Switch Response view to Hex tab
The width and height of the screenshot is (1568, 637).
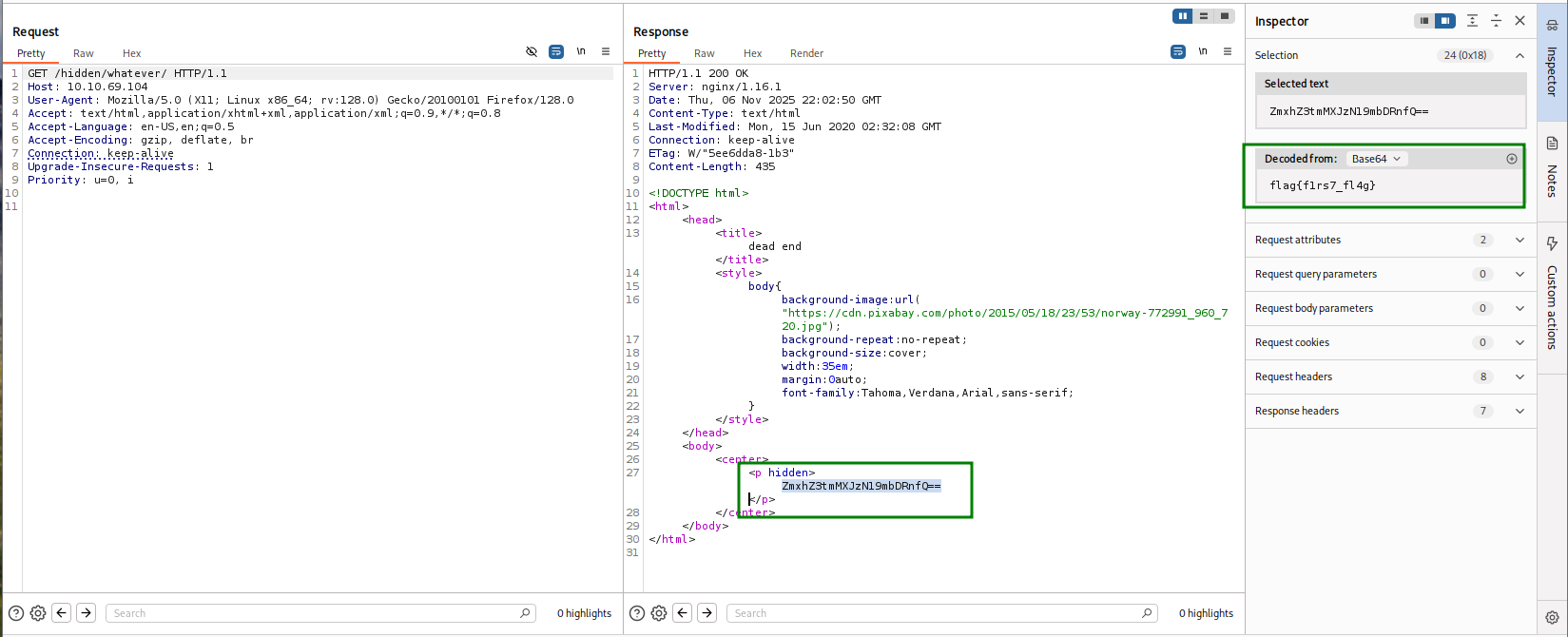tap(753, 53)
